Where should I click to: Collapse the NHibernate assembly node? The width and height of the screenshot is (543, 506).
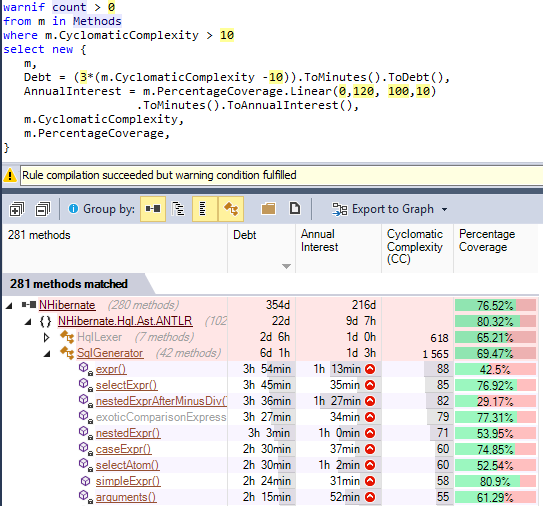pos(9,305)
